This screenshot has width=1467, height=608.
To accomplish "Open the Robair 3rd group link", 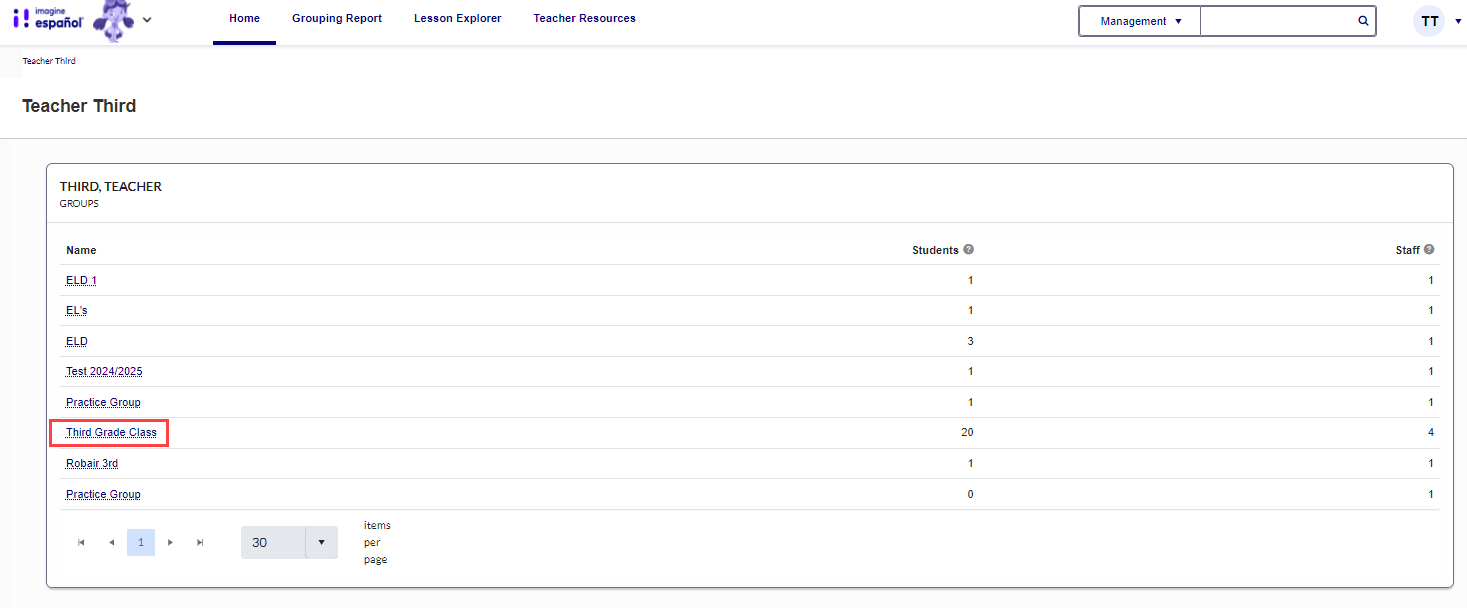I will [x=92, y=464].
